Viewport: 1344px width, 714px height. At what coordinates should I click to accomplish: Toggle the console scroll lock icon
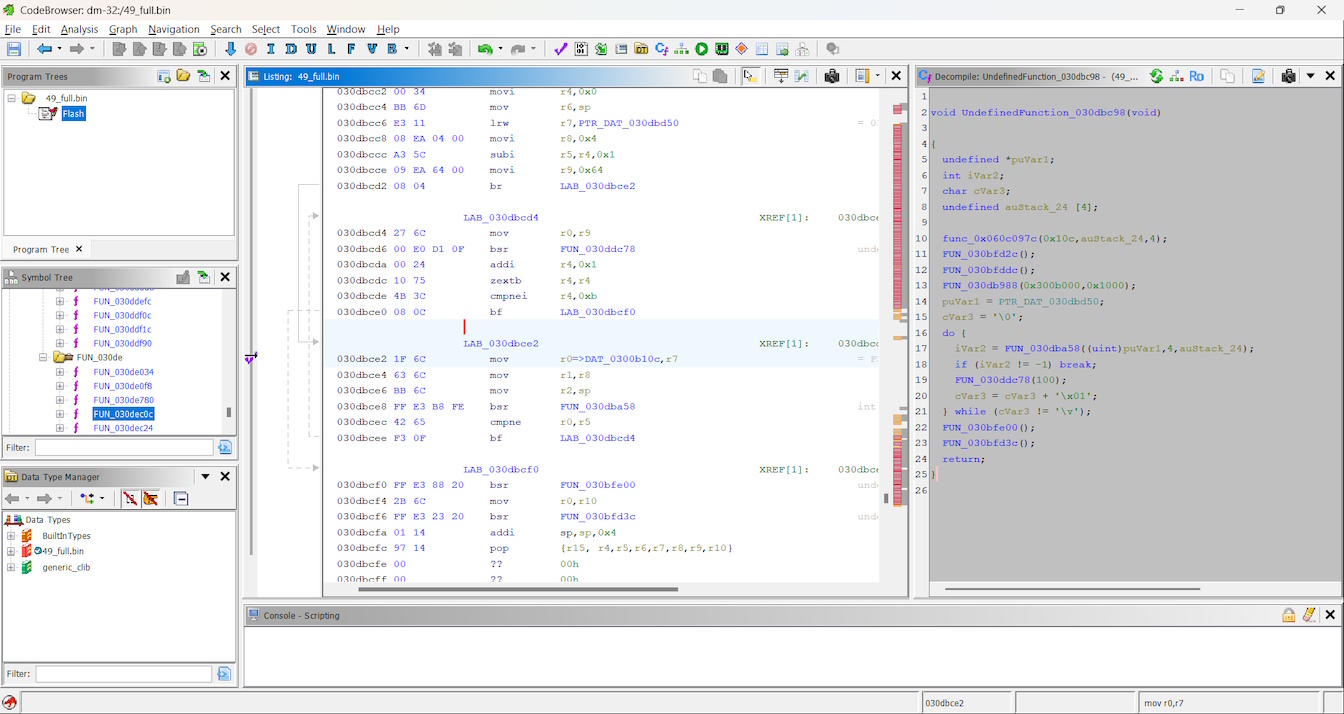pos(1289,615)
